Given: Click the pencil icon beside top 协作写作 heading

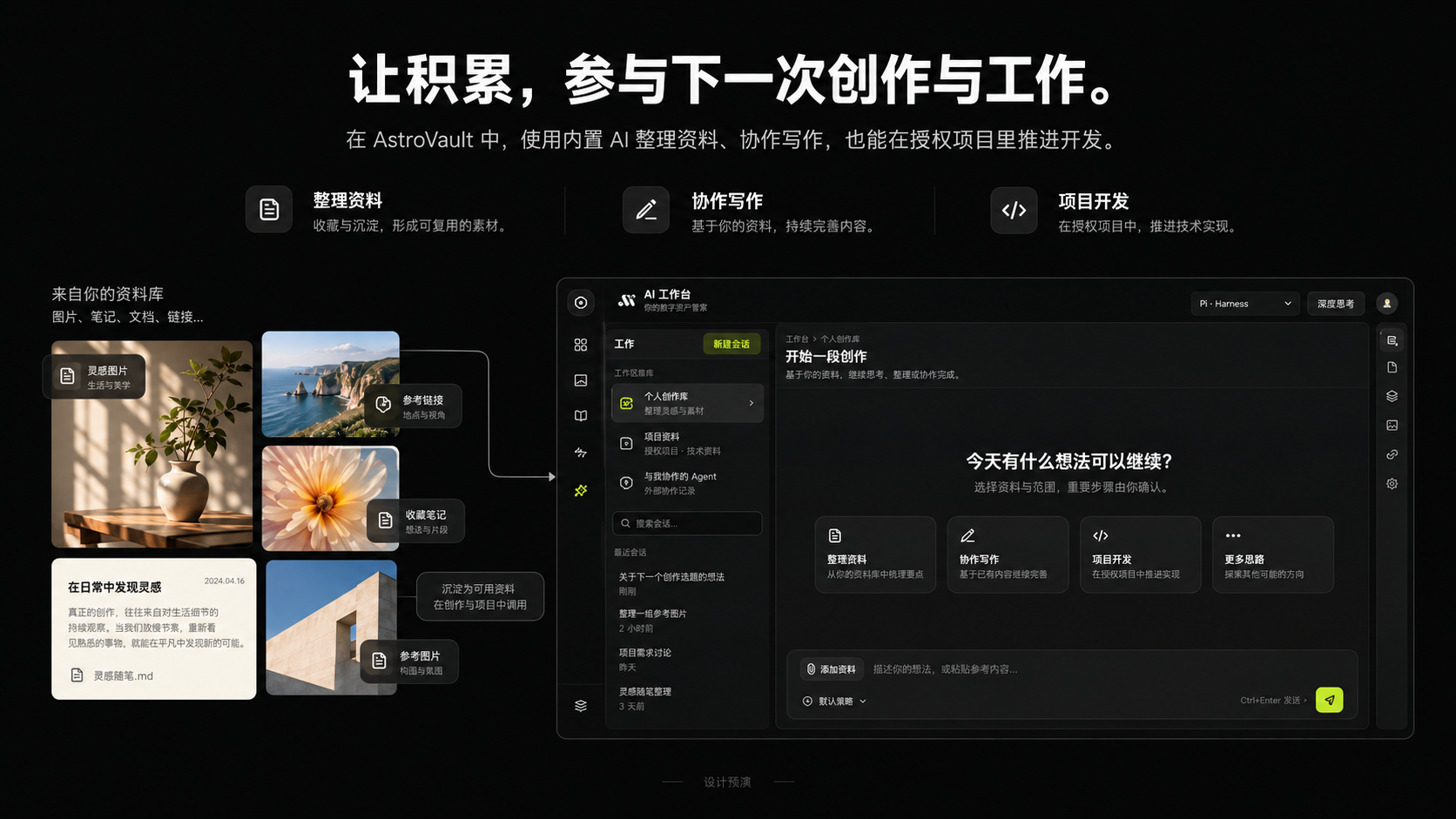Looking at the screenshot, I should pos(646,210).
